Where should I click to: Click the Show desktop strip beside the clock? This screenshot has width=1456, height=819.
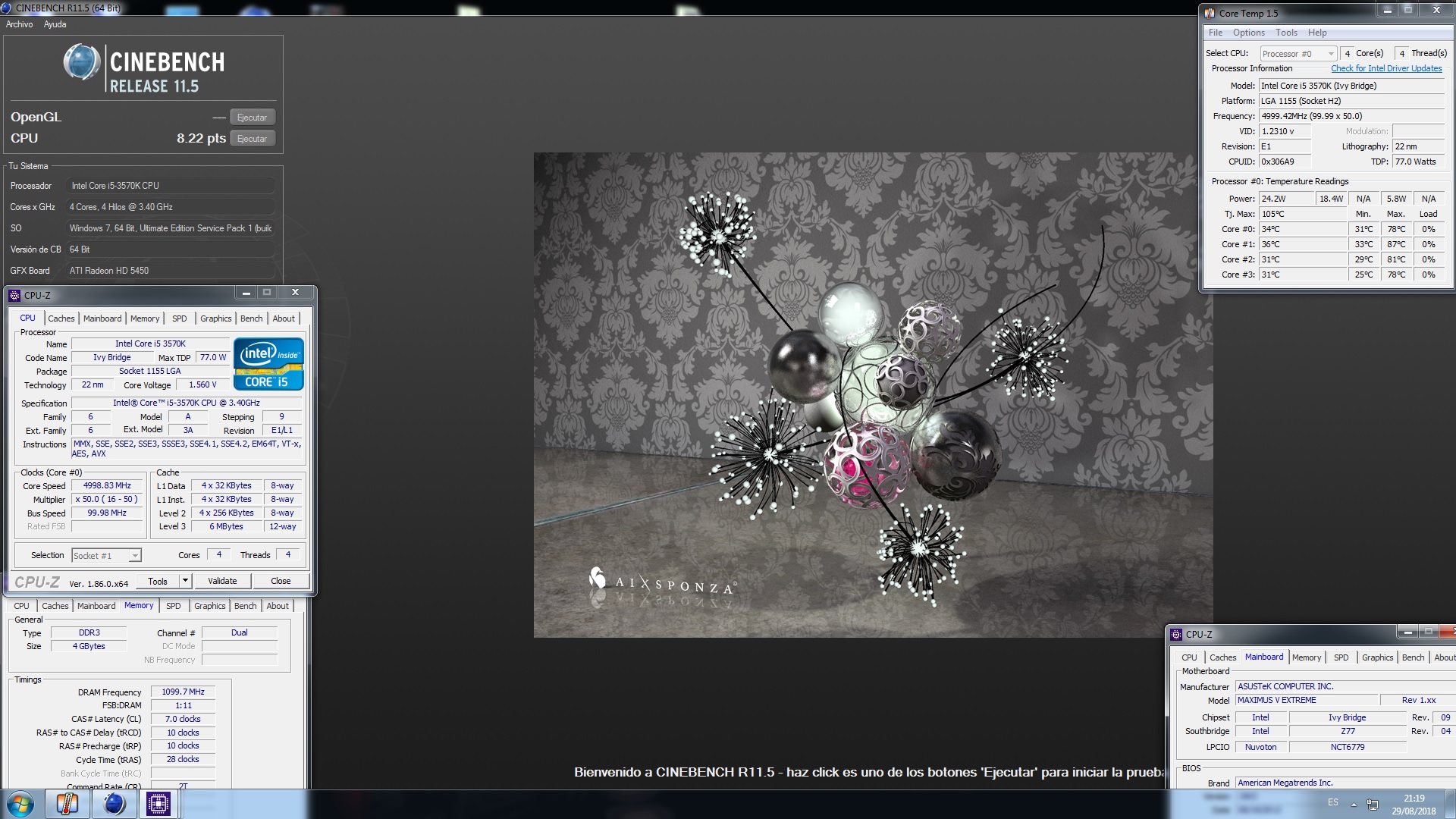1450,804
